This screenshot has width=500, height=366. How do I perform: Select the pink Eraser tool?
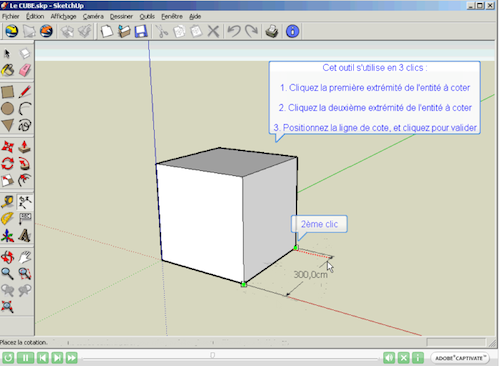tap(25, 70)
